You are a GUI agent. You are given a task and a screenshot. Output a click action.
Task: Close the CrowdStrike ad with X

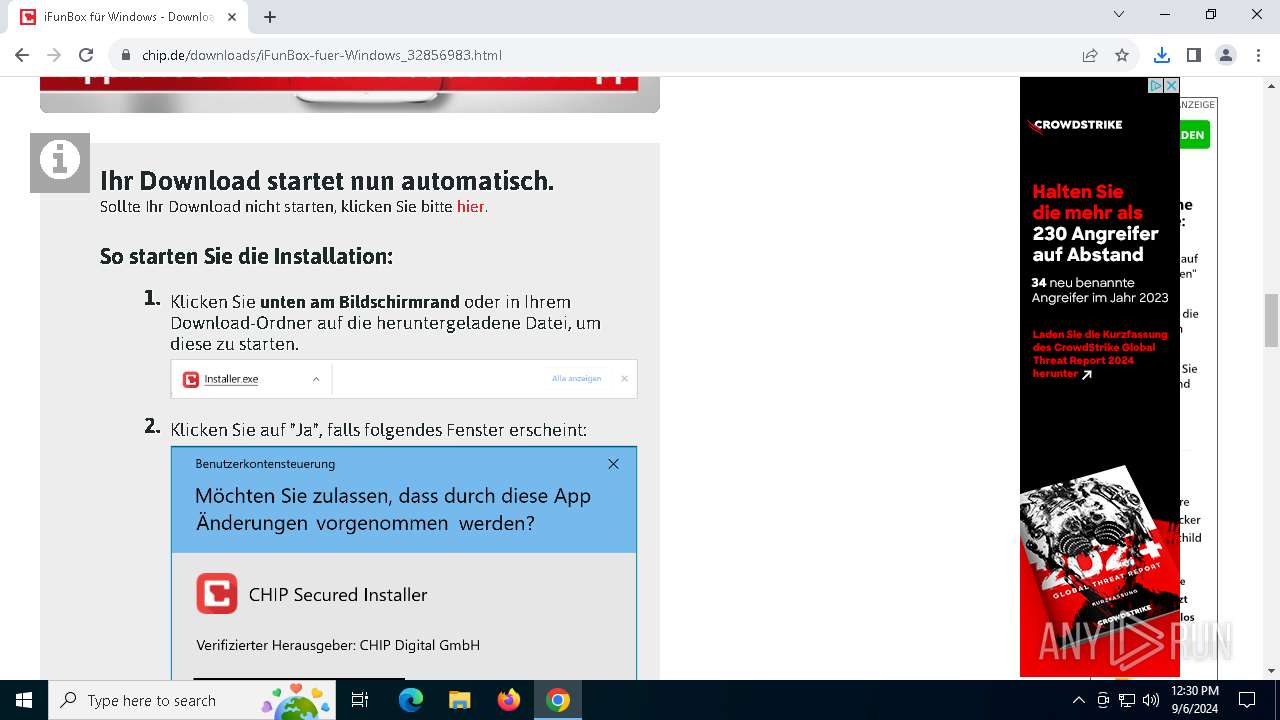pyautogui.click(x=1171, y=86)
